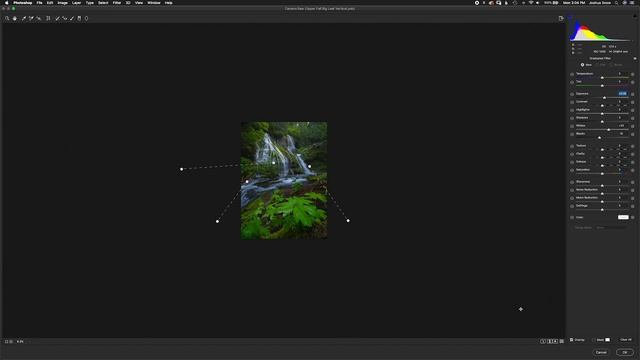Select the White Balance eyedropper tool
This screenshot has height=360, width=640.
(x=24, y=18)
